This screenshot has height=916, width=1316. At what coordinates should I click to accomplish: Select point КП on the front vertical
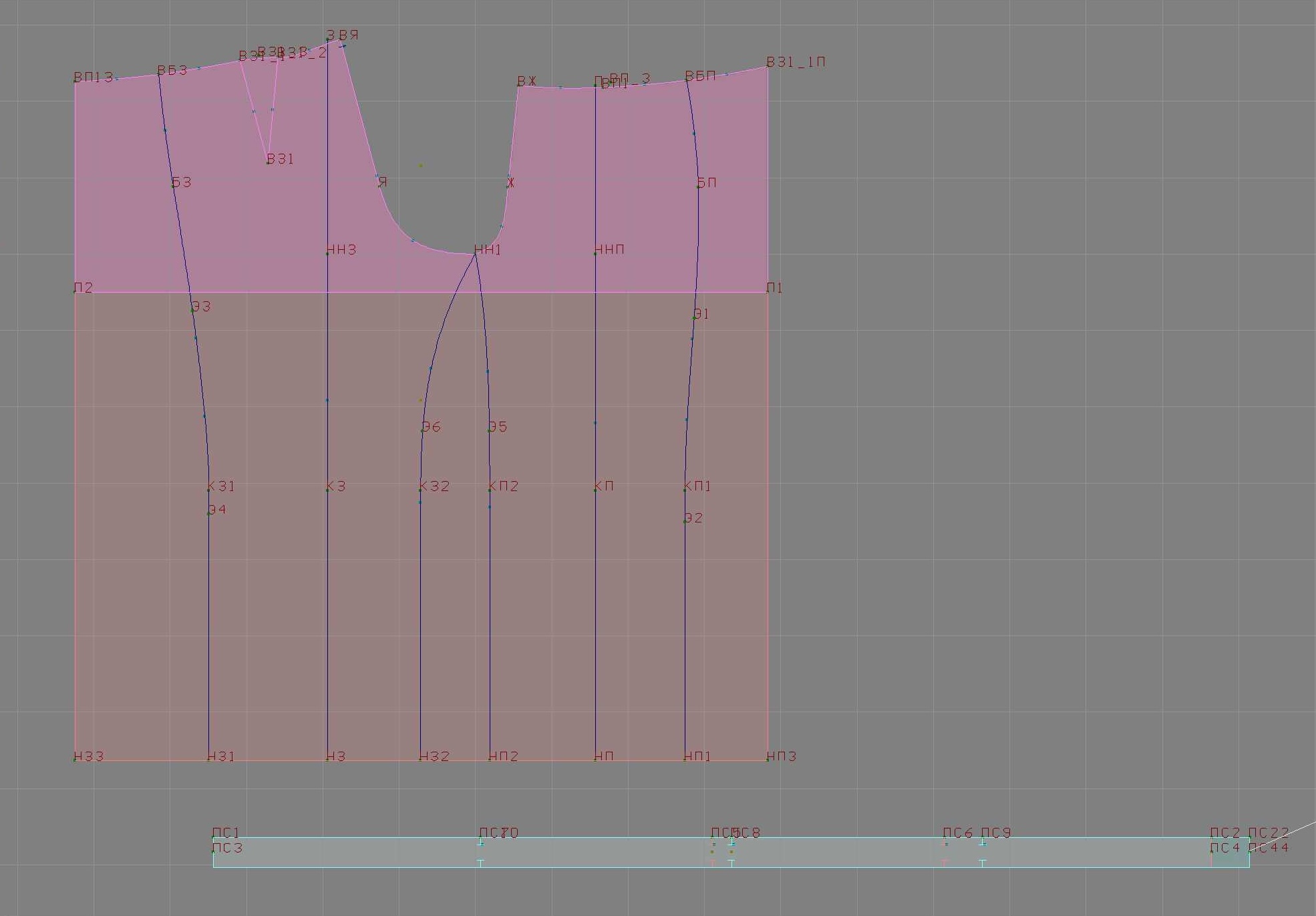pos(595,490)
